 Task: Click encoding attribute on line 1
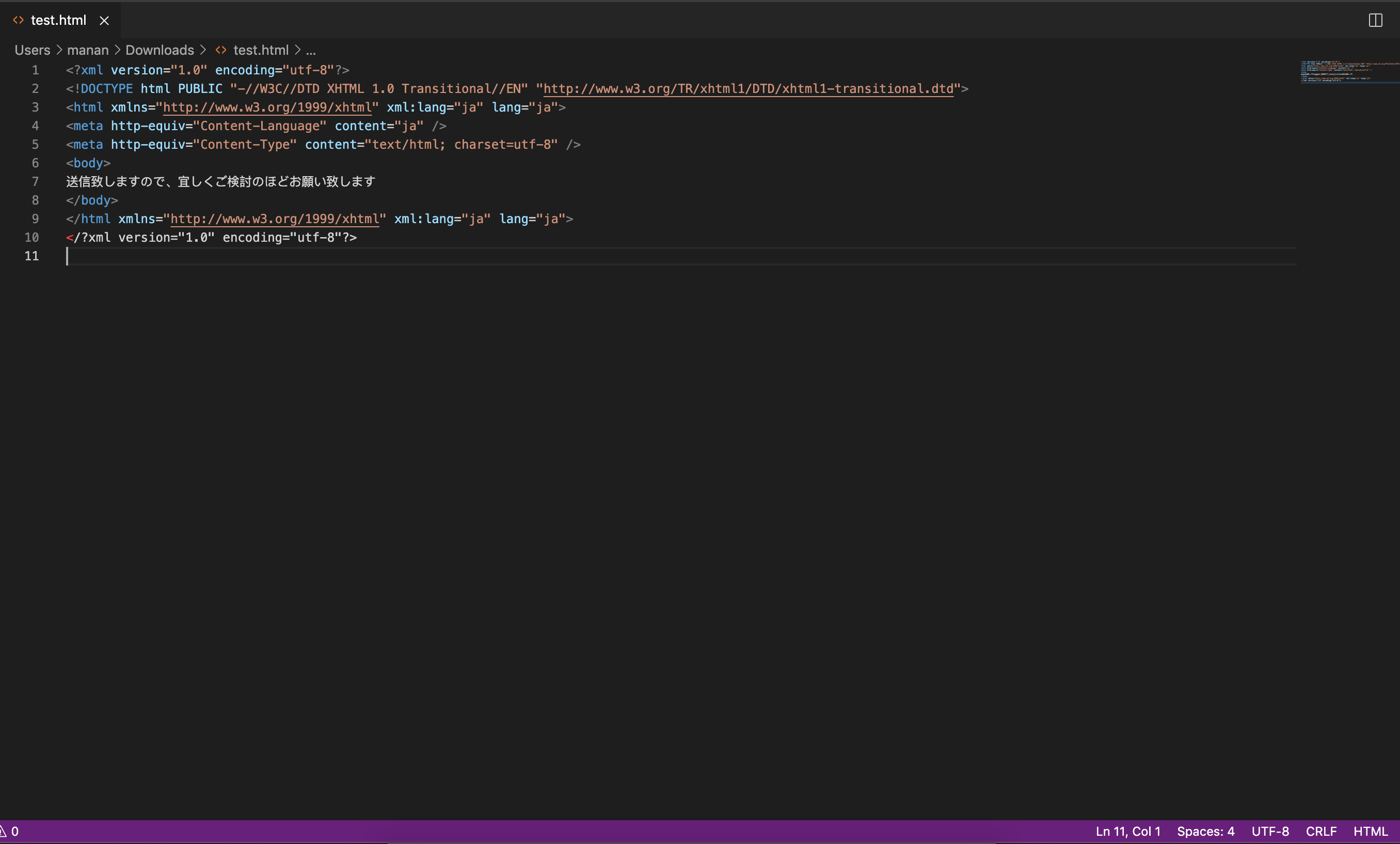click(244, 70)
